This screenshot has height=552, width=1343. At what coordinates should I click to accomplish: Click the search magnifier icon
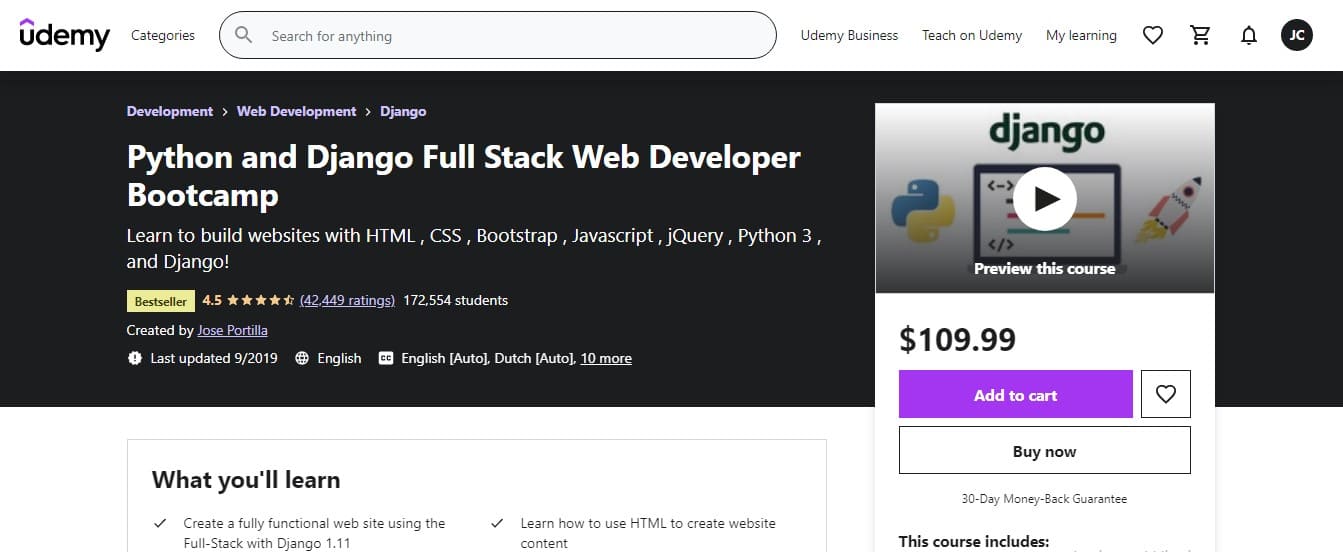point(243,35)
